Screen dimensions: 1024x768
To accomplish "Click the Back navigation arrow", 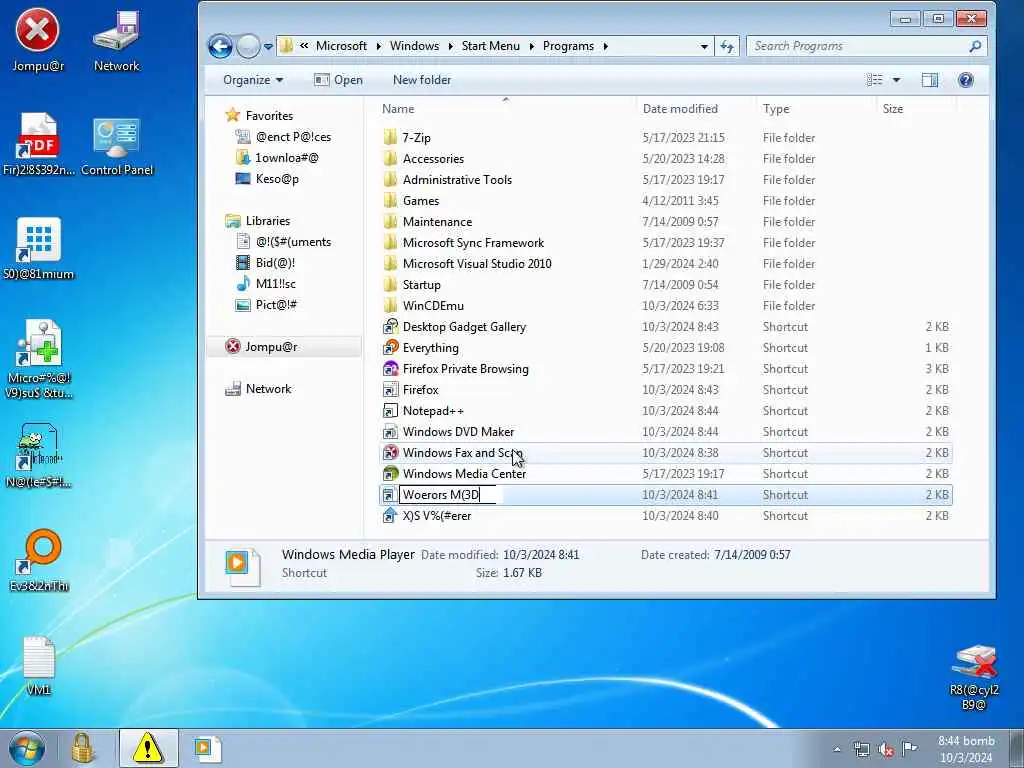I will point(220,46).
